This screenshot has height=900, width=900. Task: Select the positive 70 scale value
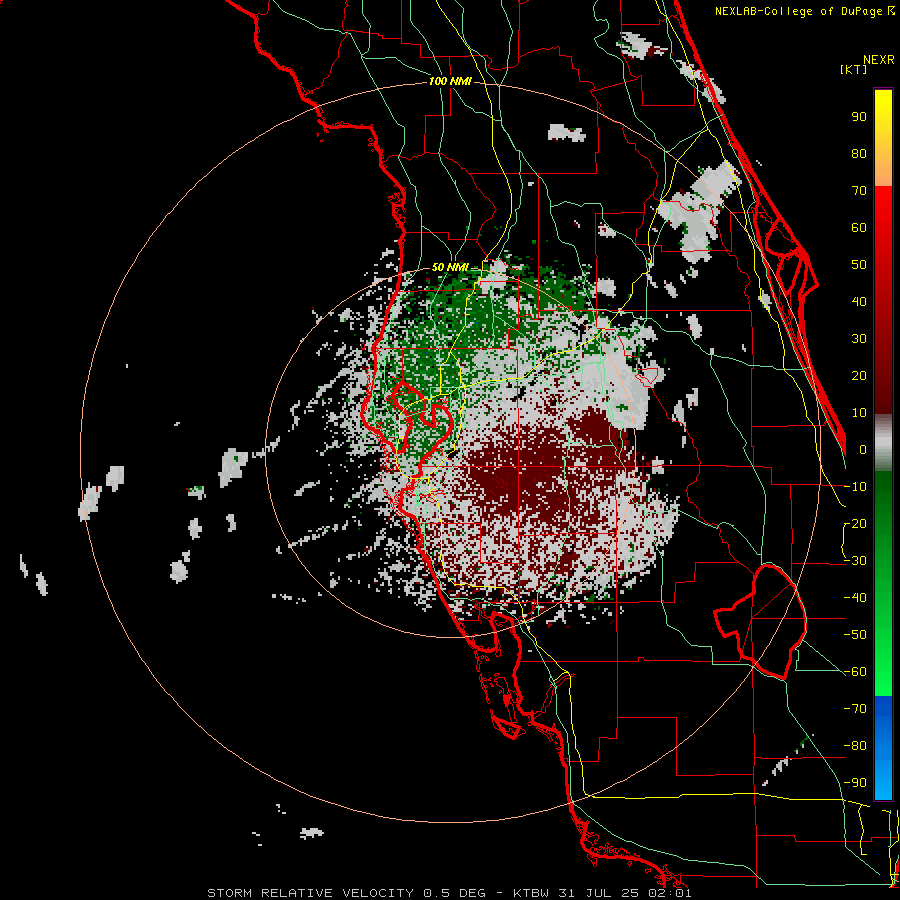tap(859, 191)
